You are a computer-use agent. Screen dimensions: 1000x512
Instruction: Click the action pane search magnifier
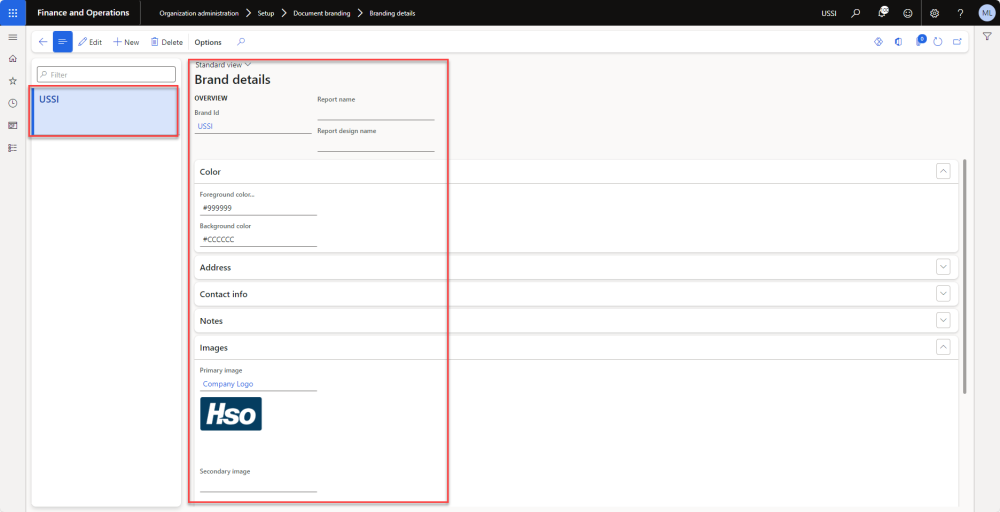240,42
